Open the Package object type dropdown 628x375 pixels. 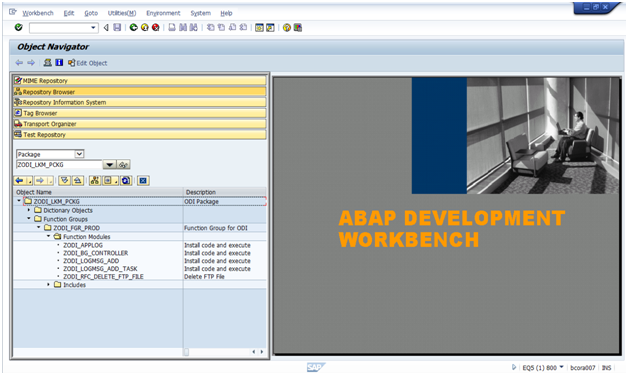point(79,154)
